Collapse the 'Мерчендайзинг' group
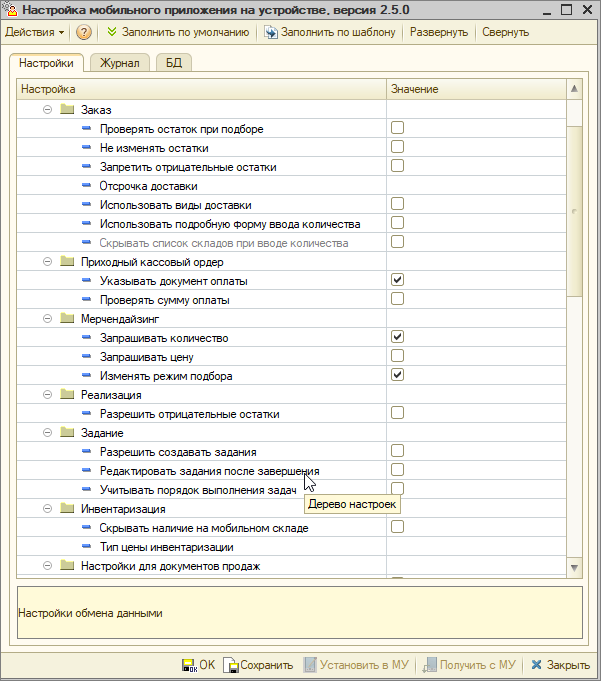The height and width of the screenshot is (681, 601). pyautogui.click(x=47, y=318)
